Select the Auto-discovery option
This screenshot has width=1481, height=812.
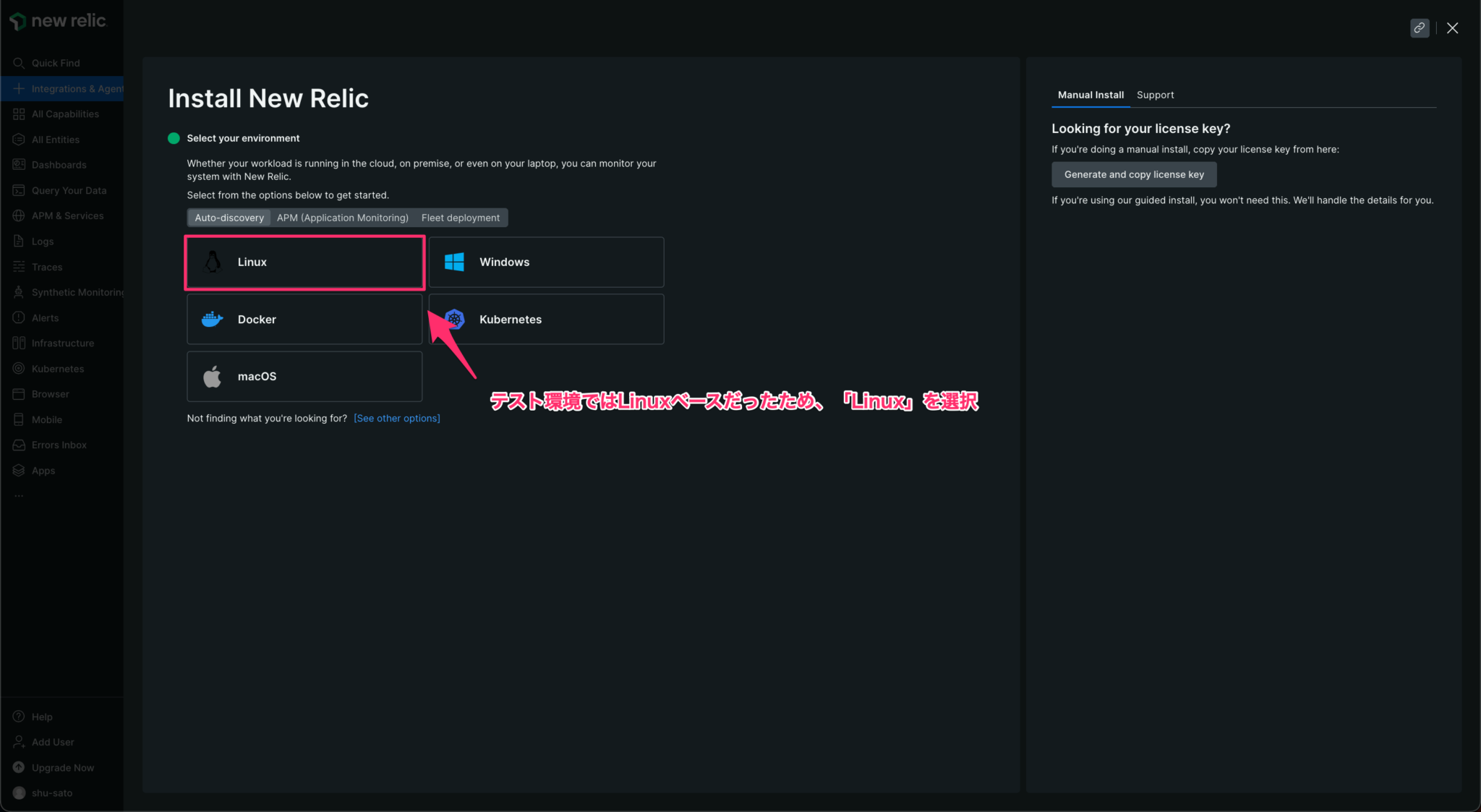click(x=229, y=217)
